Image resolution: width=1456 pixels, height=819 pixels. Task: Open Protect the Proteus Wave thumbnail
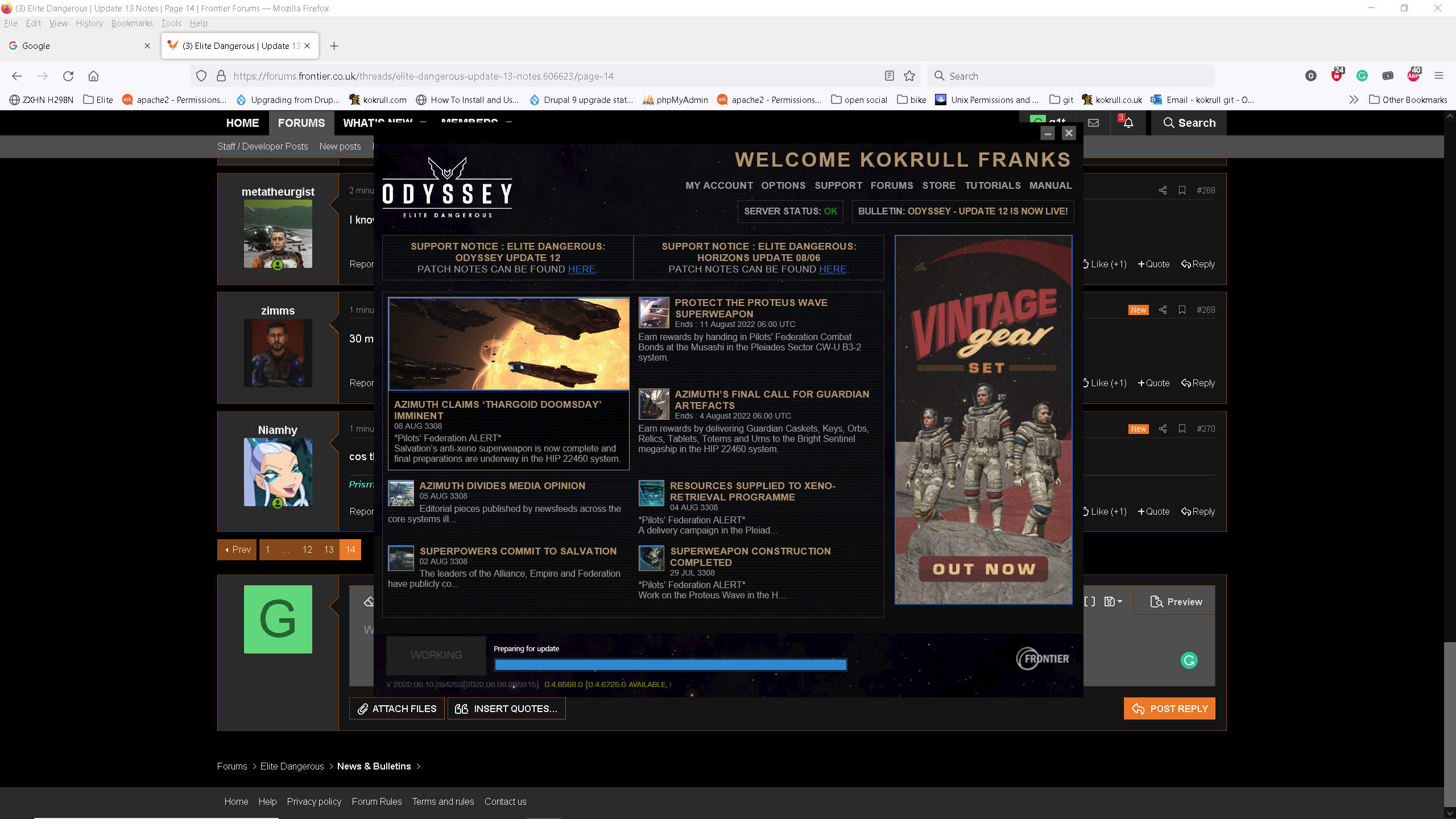tap(653, 312)
